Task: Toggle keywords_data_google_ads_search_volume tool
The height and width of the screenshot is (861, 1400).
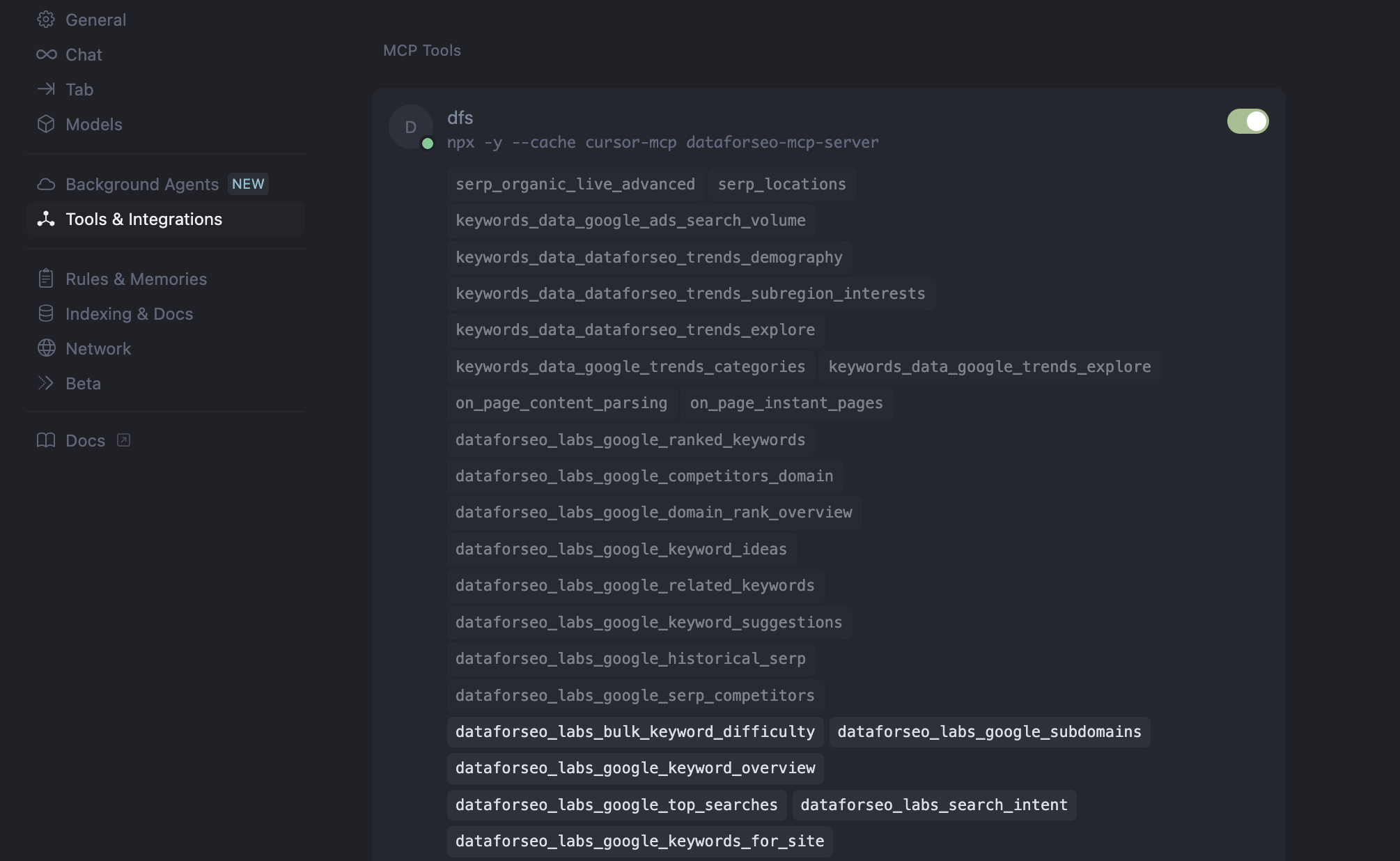Action: pyautogui.click(x=630, y=221)
